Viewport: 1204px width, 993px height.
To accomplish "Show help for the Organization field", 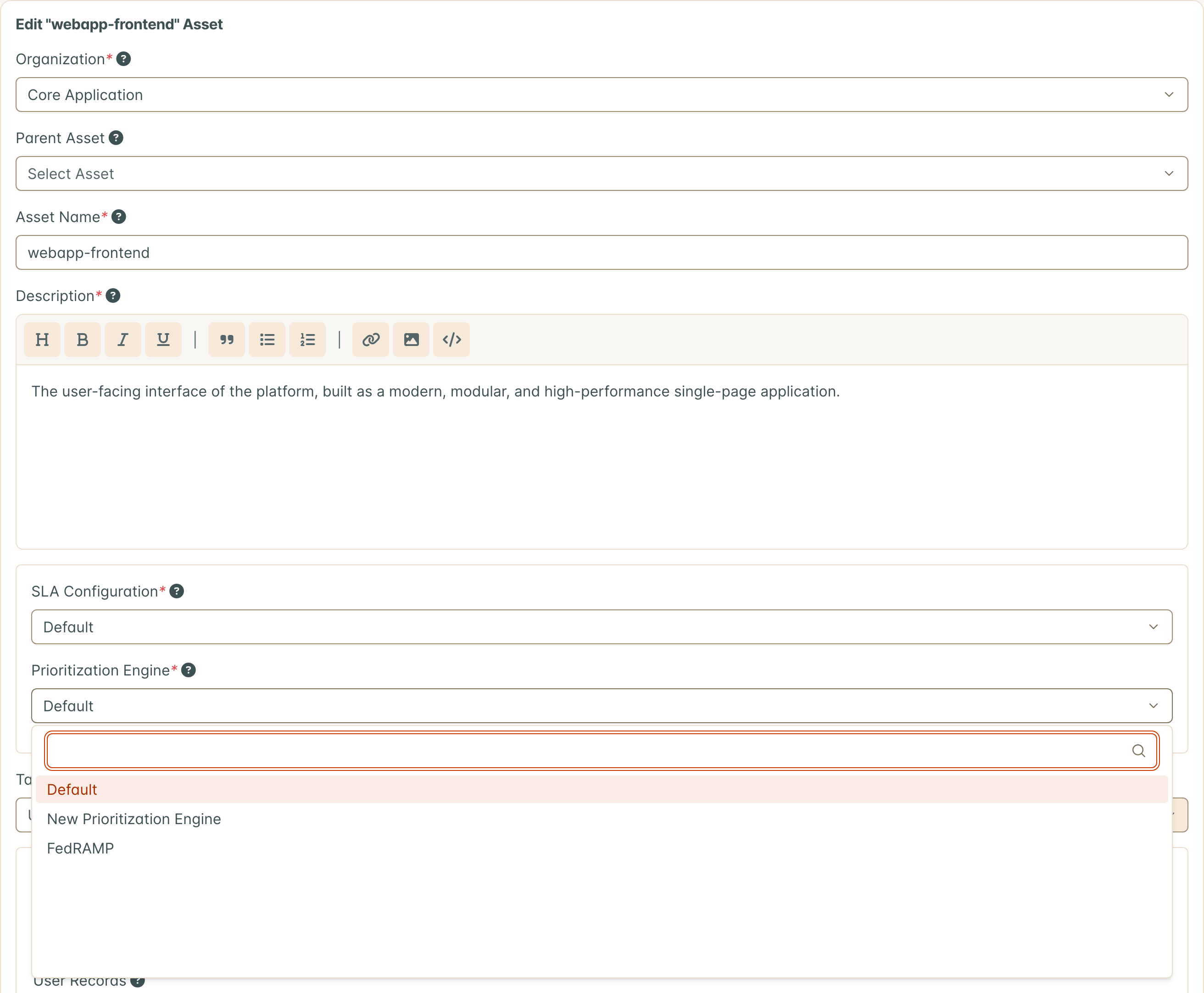I will coord(123,59).
